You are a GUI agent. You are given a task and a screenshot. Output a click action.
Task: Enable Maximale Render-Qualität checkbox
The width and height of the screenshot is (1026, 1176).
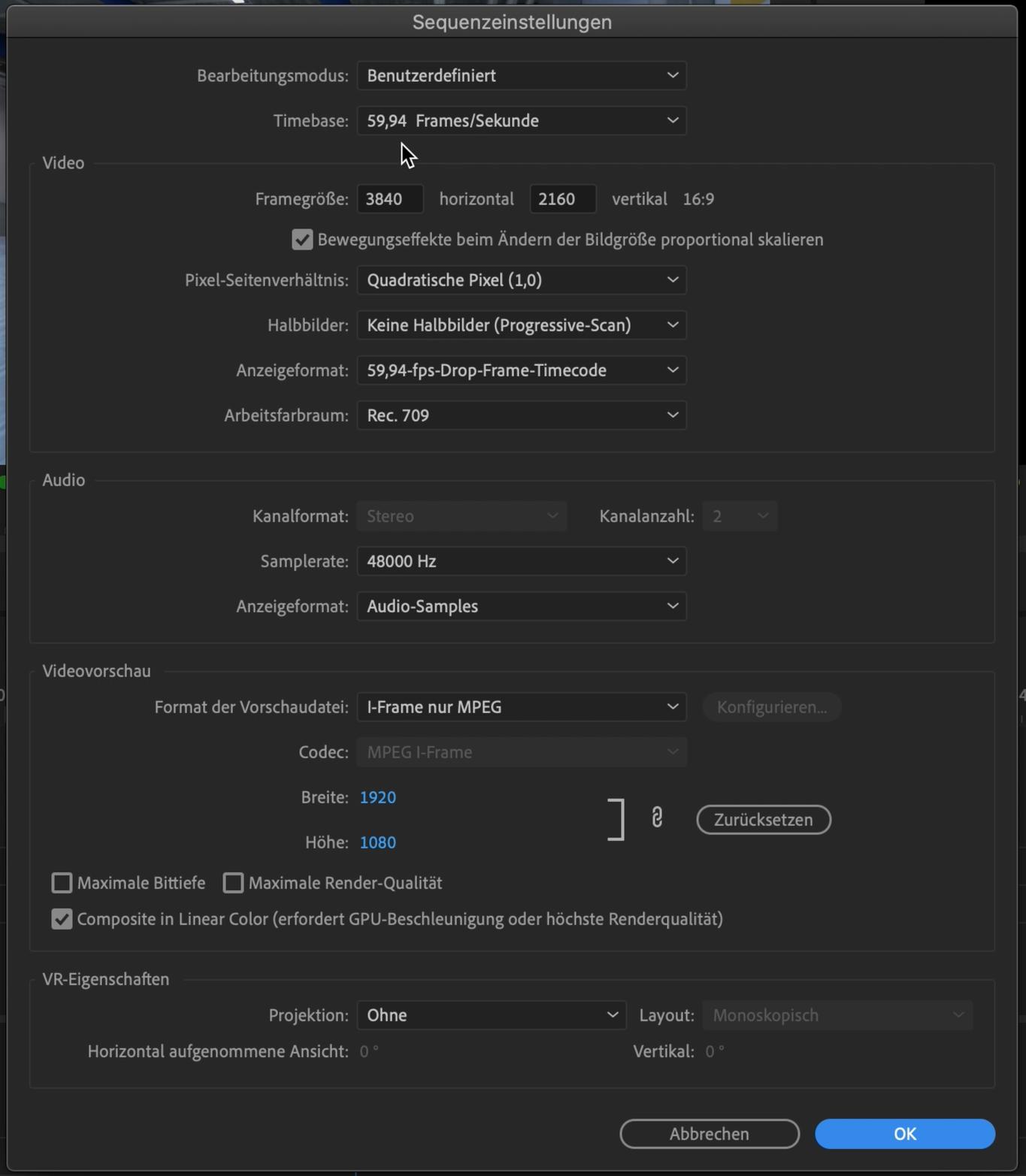coord(233,883)
